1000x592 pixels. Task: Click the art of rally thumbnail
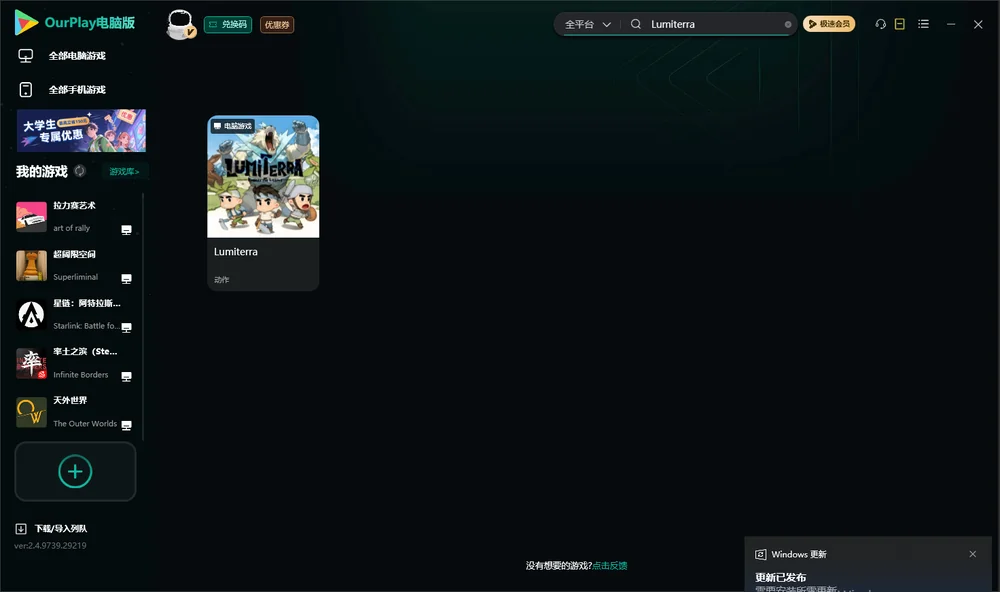(31, 217)
